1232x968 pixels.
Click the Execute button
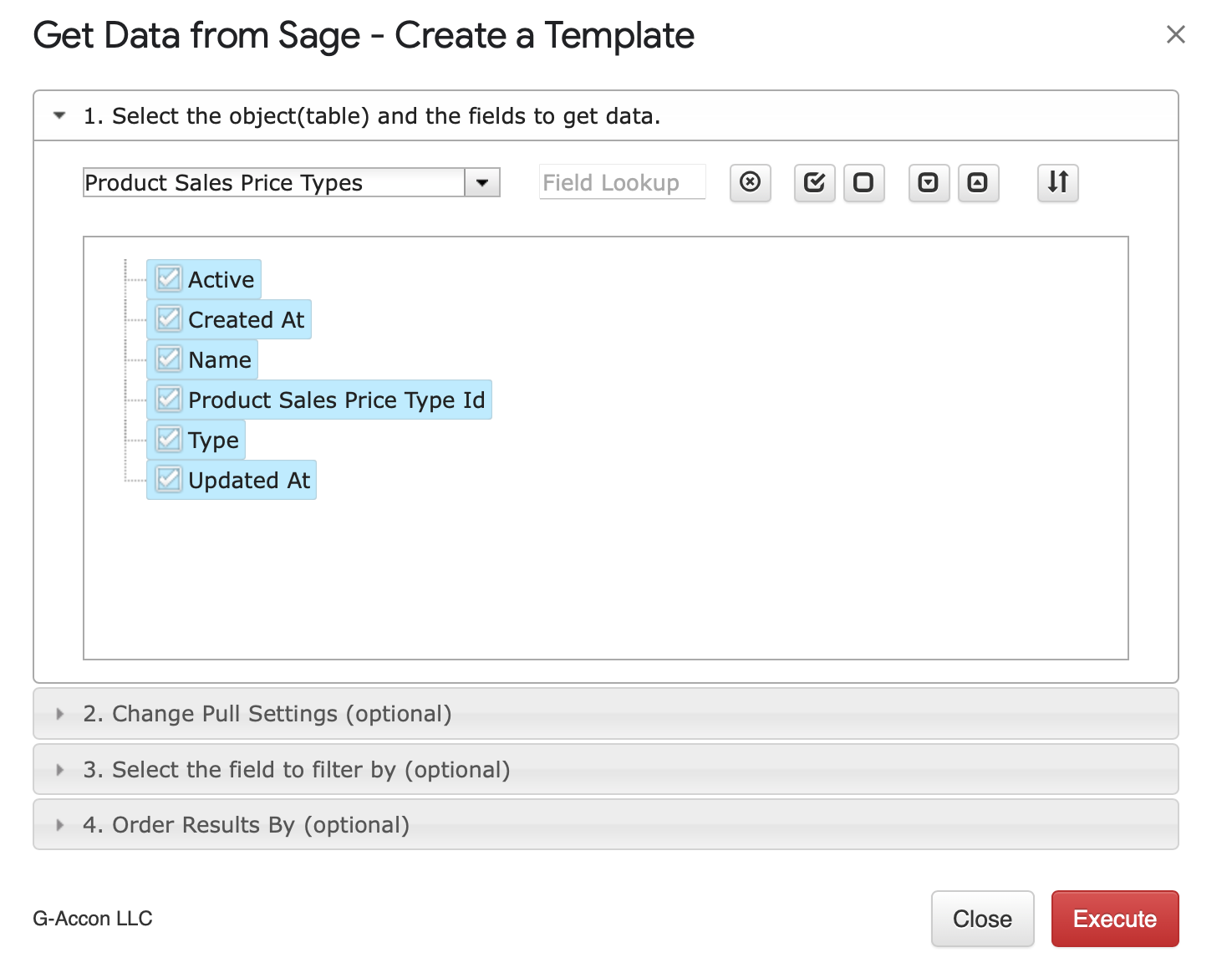[1115, 919]
